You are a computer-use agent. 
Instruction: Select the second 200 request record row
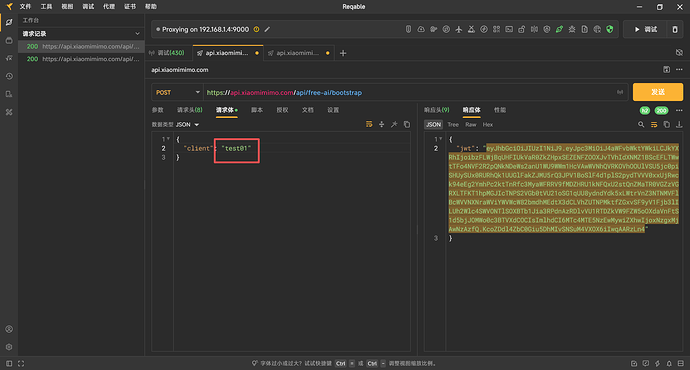coord(82,59)
